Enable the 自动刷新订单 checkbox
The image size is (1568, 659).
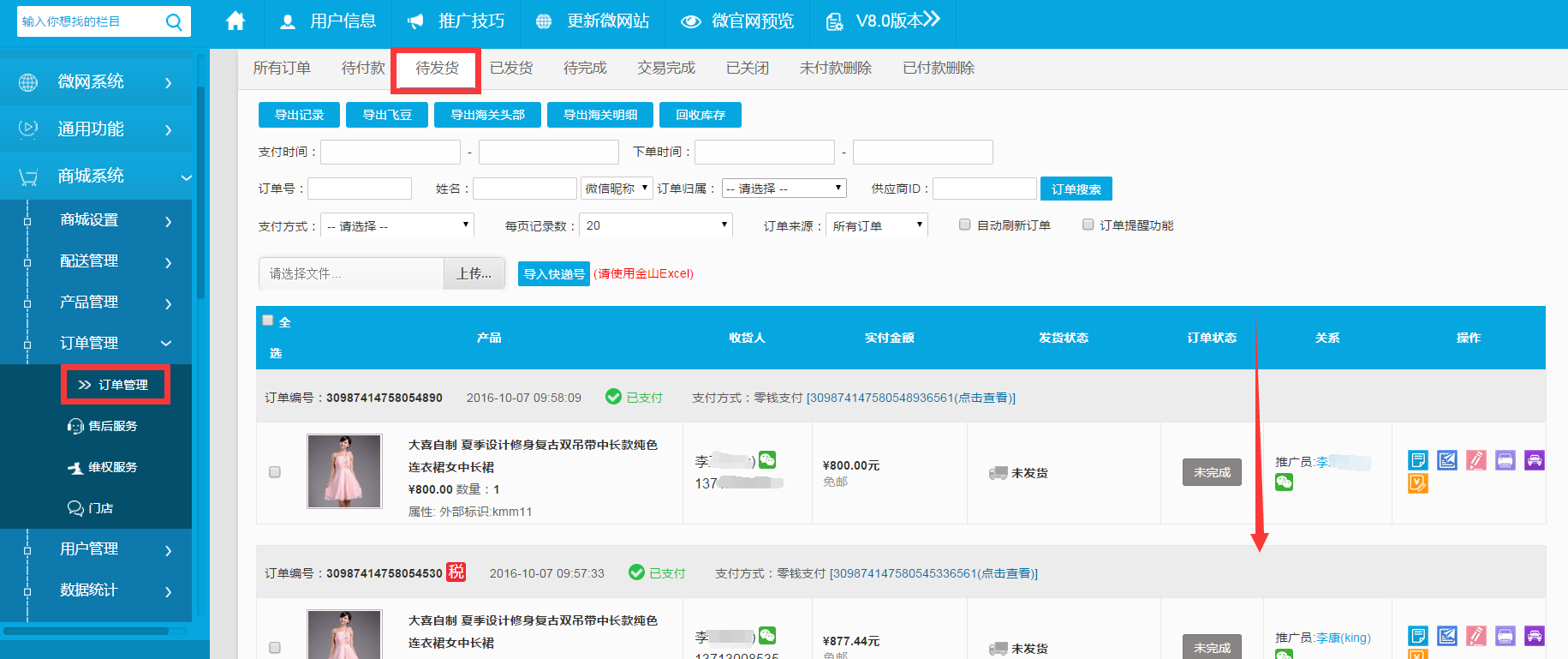(x=964, y=225)
